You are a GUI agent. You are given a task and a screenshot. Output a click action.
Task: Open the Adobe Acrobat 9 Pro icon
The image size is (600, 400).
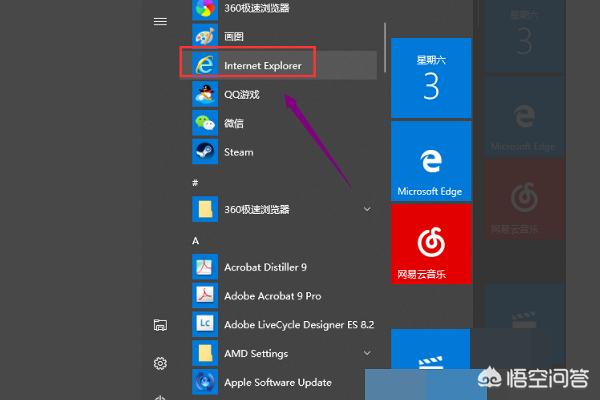pos(205,296)
